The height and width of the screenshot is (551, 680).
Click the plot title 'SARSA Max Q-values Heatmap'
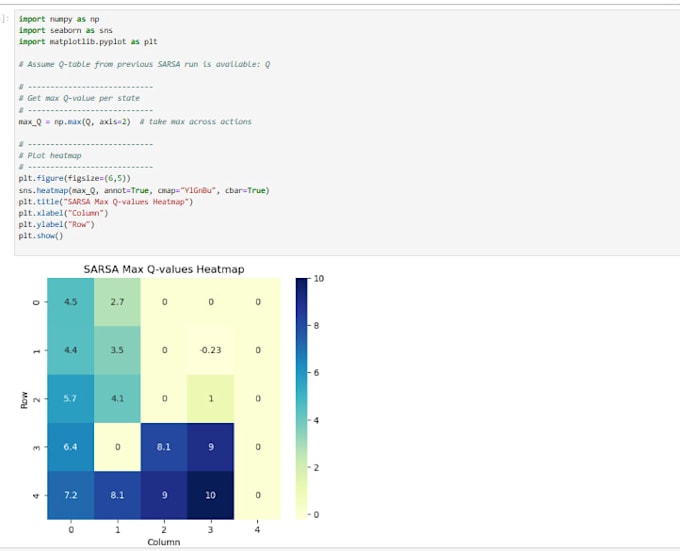tap(164, 269)
